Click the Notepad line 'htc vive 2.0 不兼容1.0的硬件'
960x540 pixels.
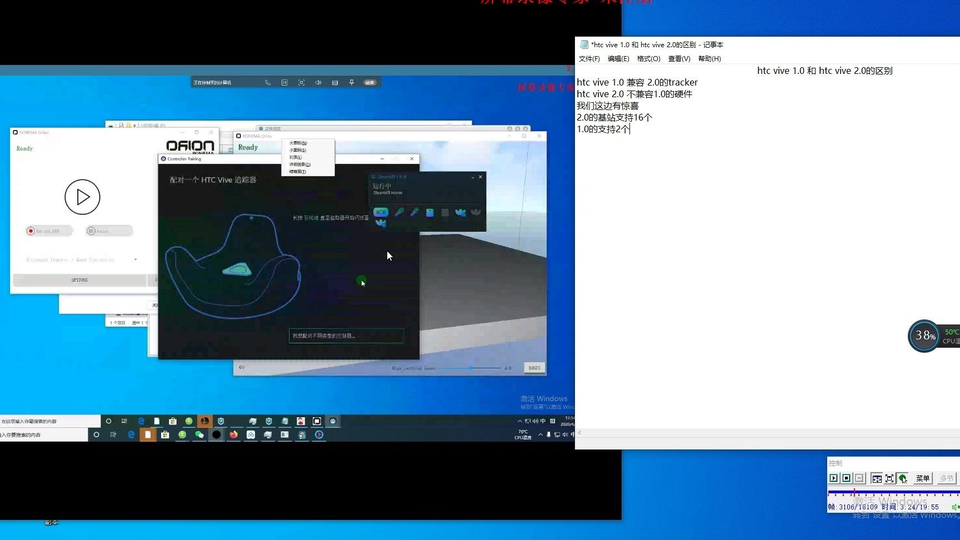(x=634, y=94)
